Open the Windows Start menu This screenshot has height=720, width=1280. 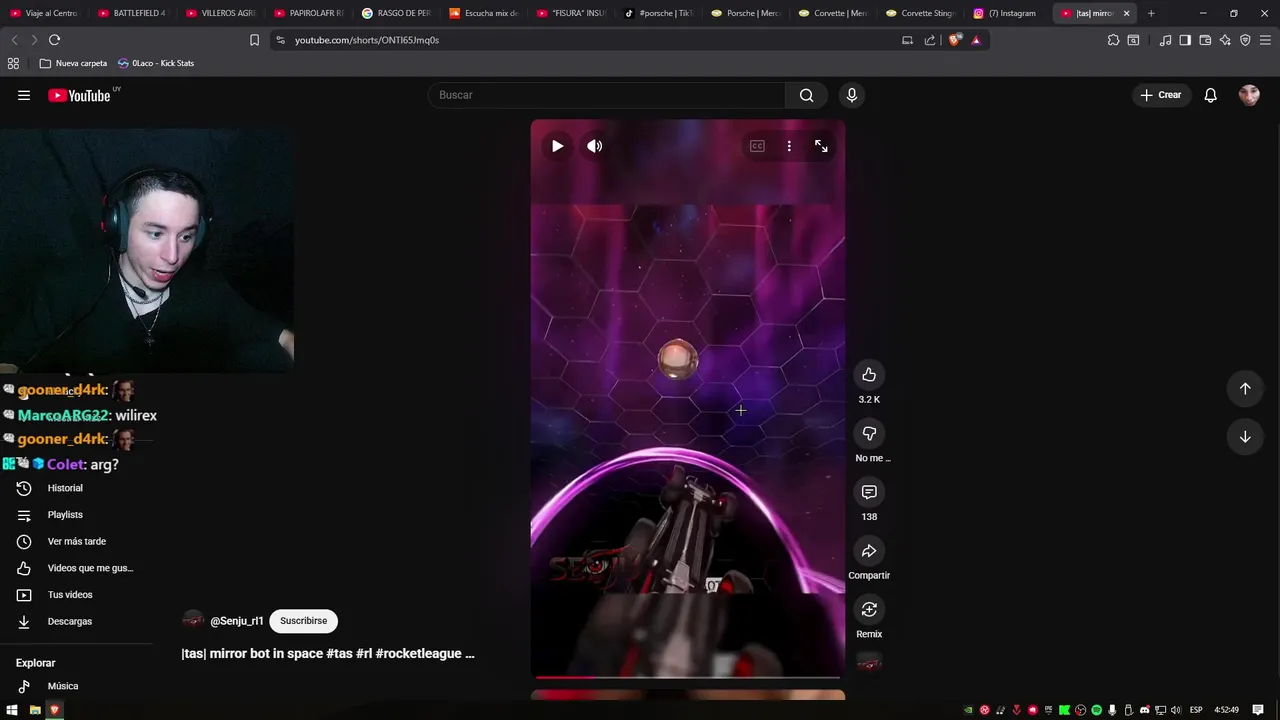(x=12, y=710)
